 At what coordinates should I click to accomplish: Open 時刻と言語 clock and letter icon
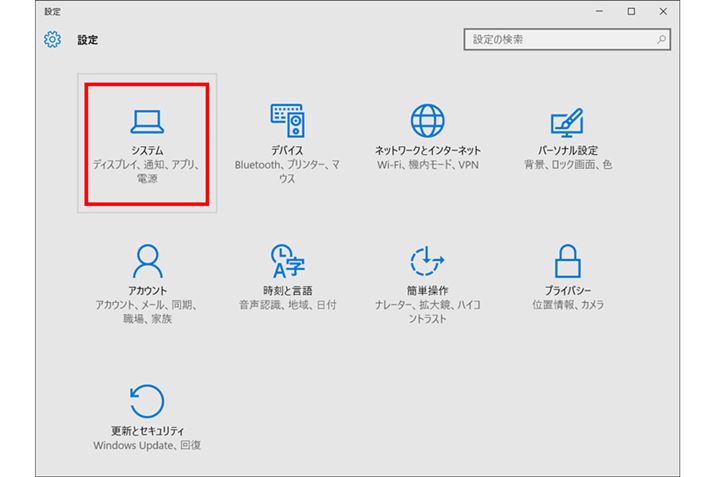pyautogui.click(x=287, y=262)
